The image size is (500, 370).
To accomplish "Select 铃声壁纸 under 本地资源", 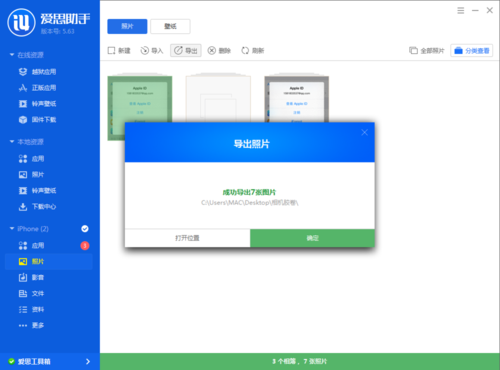I will (x=37, y=190).
